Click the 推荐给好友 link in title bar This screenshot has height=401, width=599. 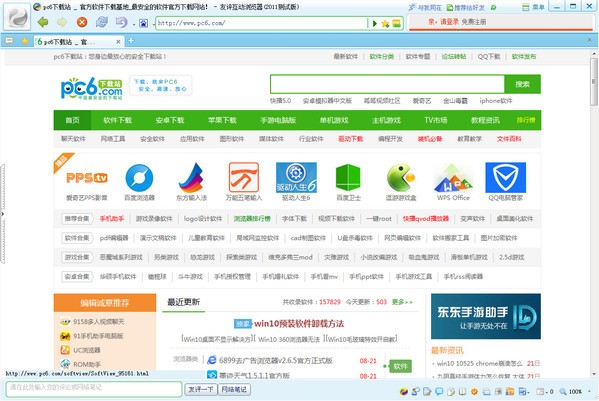point(465,7)
